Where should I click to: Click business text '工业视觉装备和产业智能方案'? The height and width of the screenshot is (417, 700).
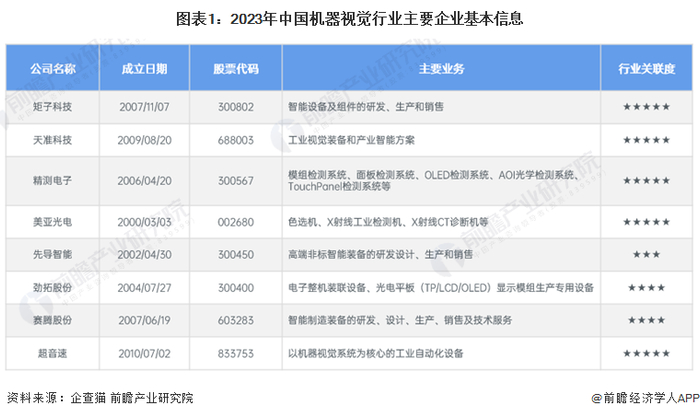click(351, 140)
